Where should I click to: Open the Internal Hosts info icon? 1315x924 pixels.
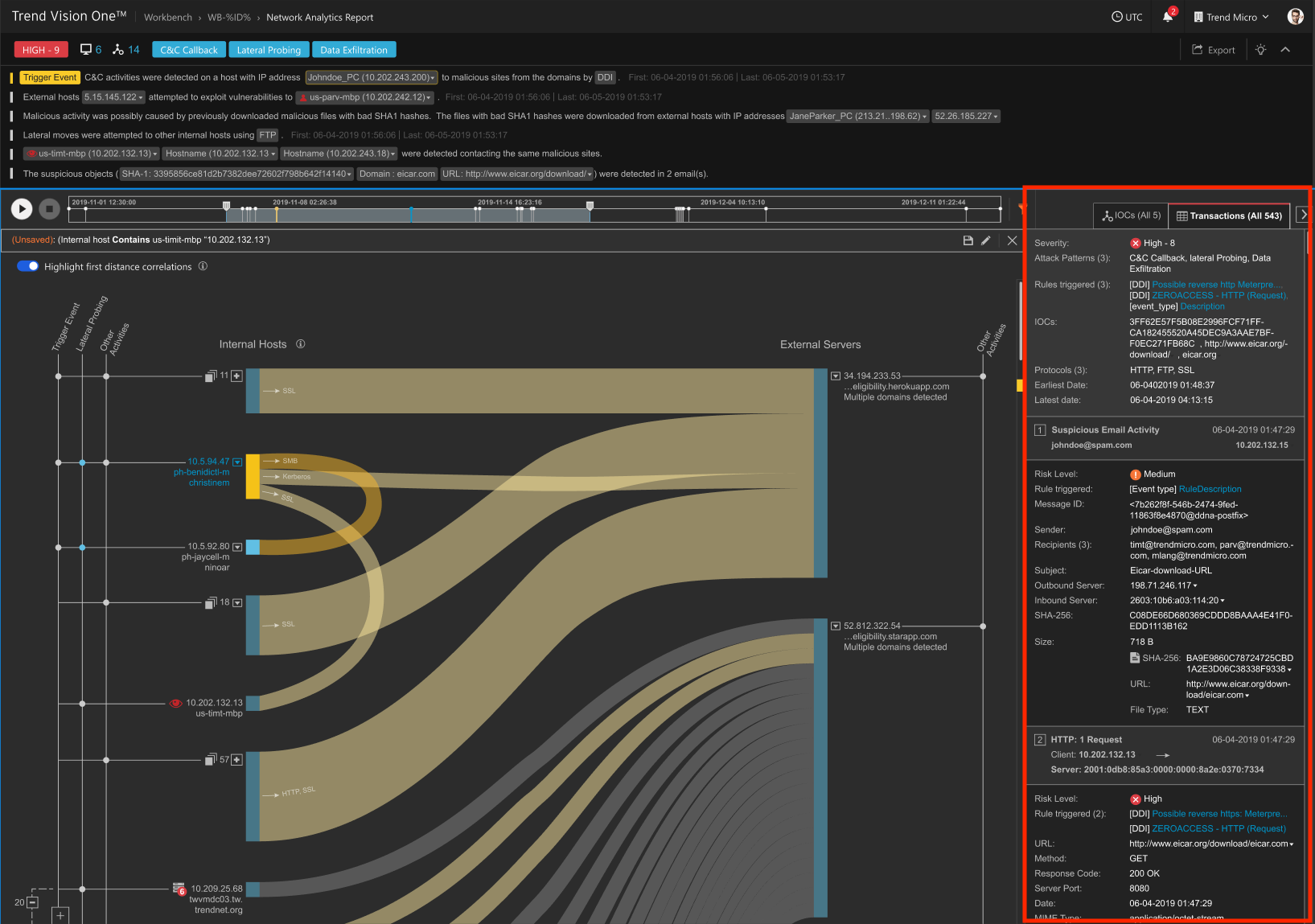301,344
